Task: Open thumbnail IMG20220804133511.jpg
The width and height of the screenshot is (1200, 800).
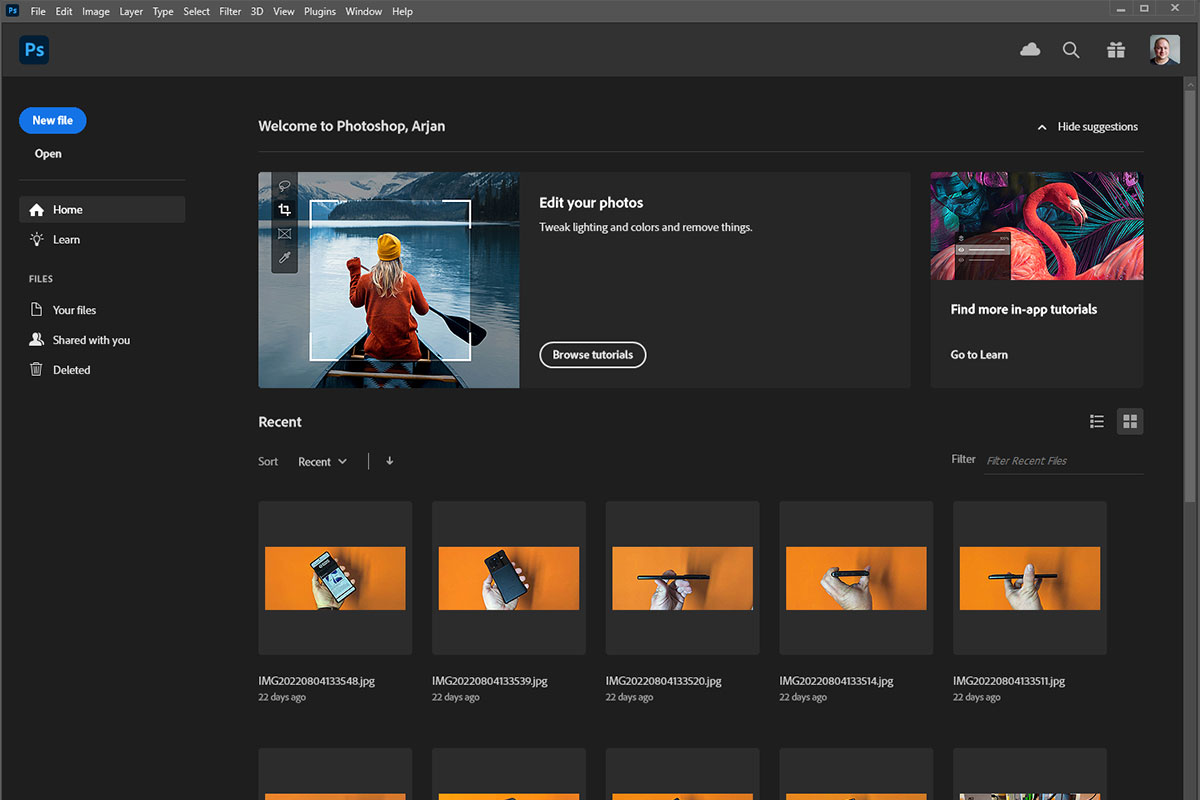Action: pos(1030,578)
